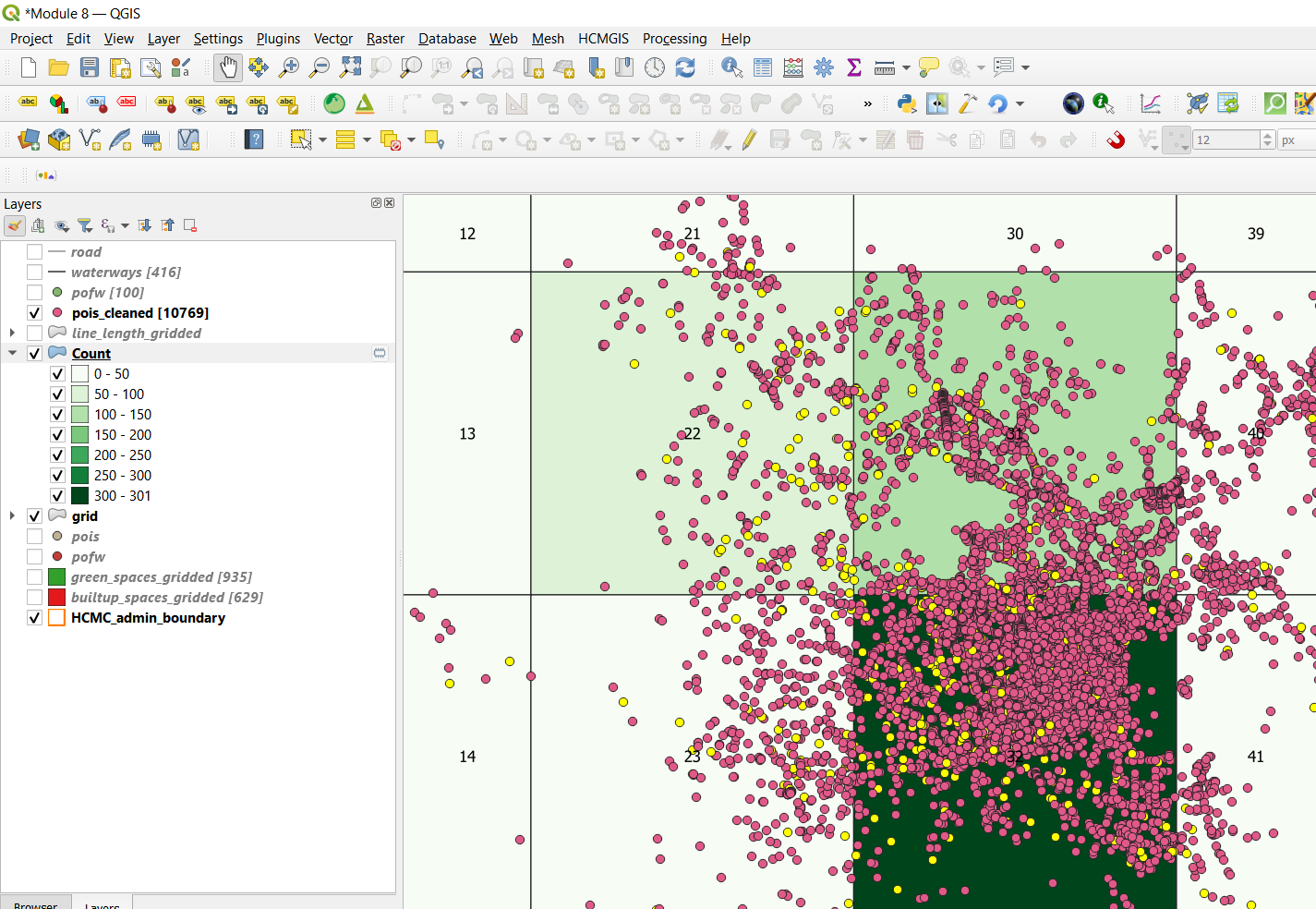The height and width of the screenshot is (909, 1316).
Task: Select the builtup_spaces_gridded [629] layer name
Action: (x=166, y=598)
